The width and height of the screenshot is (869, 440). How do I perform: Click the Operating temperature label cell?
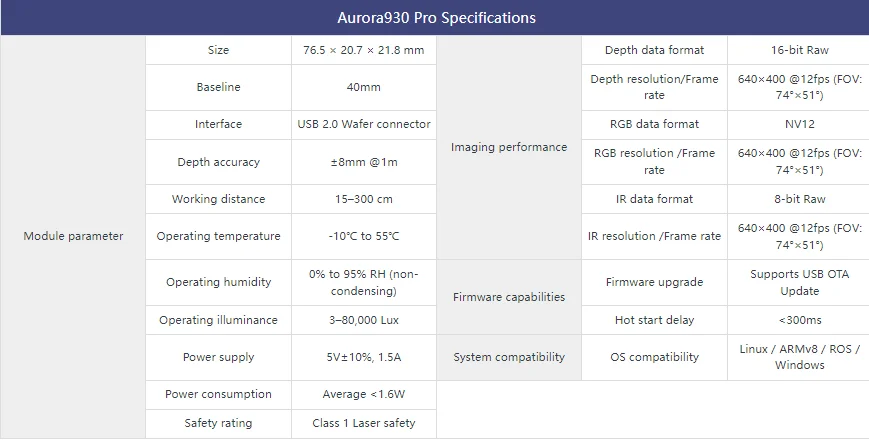tap(218, 237)
